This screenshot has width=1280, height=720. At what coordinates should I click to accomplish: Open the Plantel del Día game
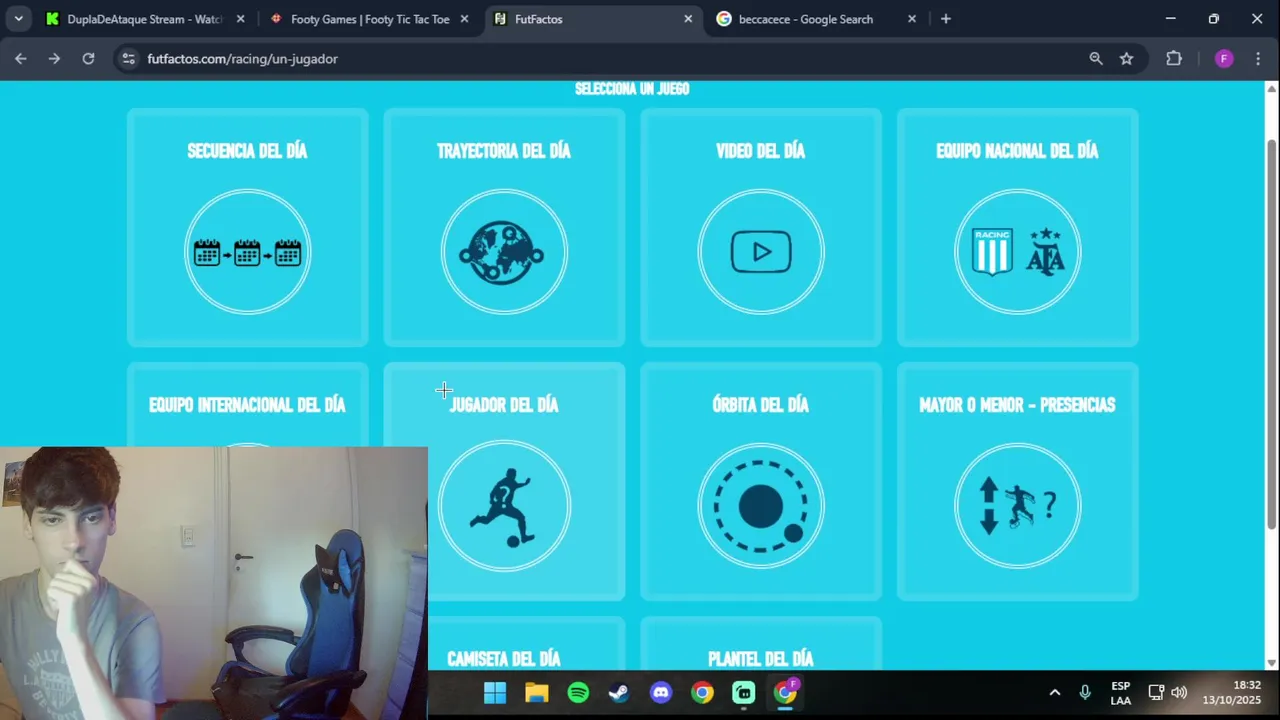pyautogui.click(x=761, y=659)
